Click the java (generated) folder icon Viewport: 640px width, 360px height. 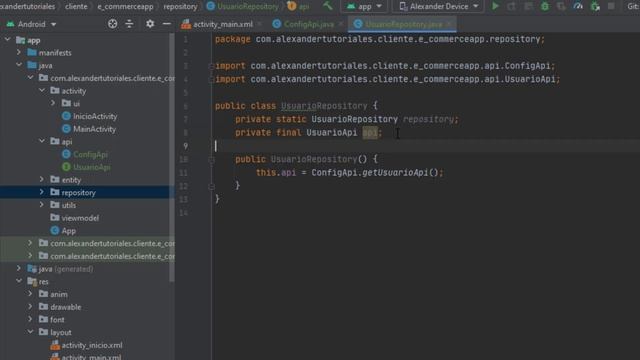(32, 269)
